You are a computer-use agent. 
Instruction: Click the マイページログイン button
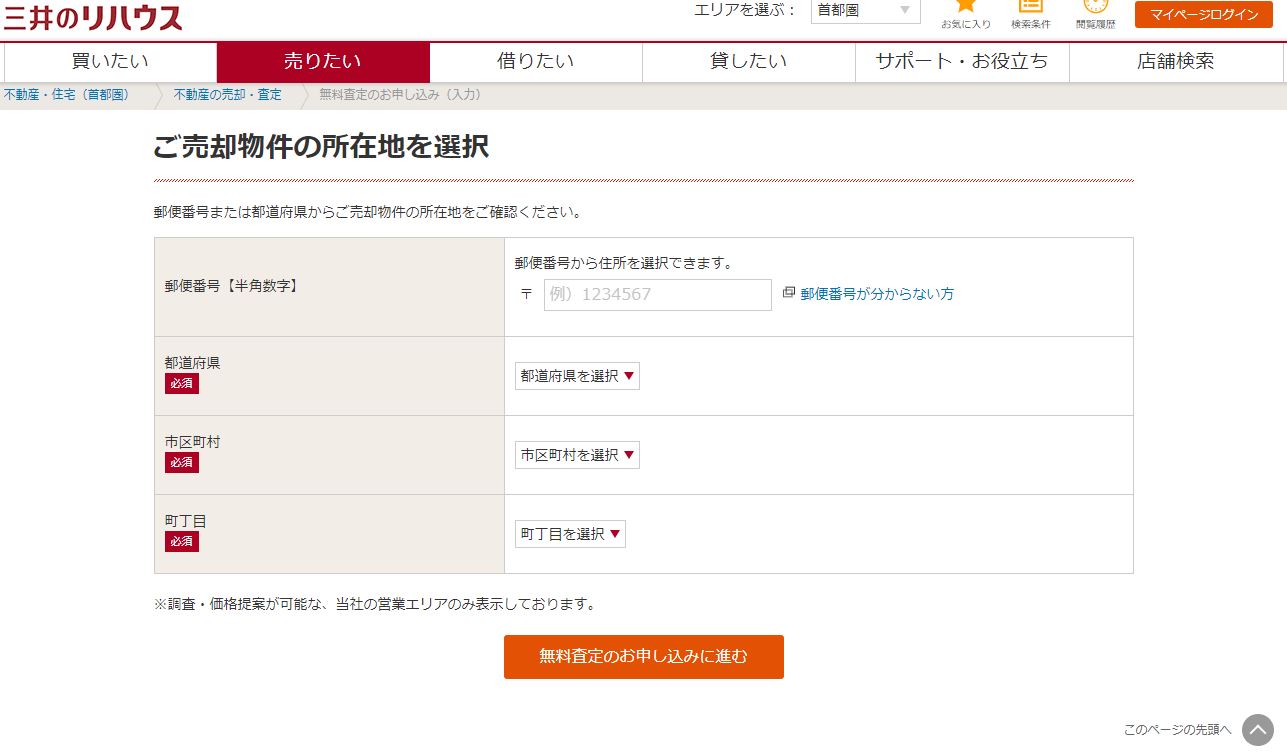pyautogui.click(x=1204, y=14)
